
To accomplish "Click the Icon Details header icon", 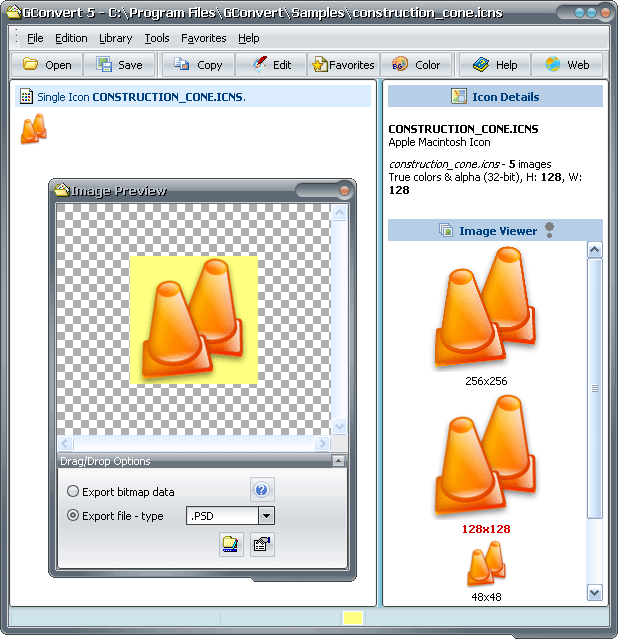I will click(x=459, y=96).
